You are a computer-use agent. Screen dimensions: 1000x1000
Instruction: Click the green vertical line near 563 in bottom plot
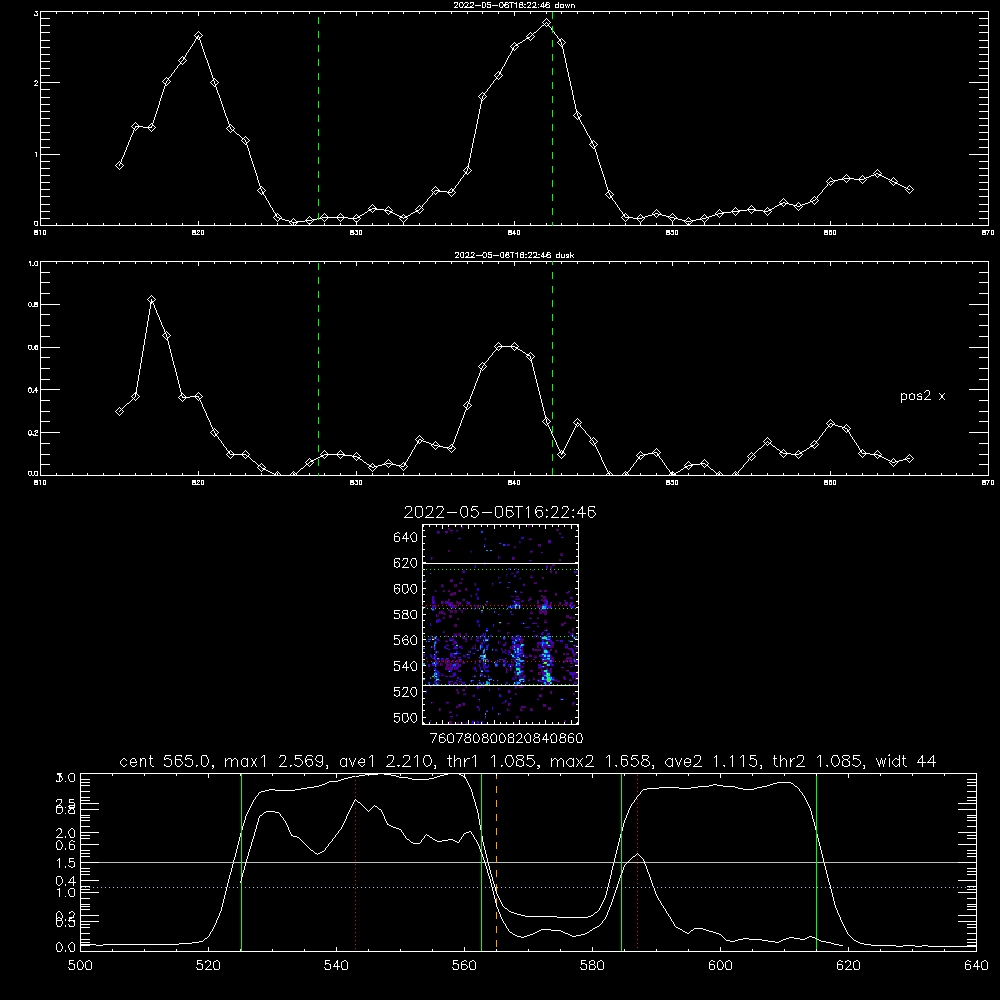(482, 861)
